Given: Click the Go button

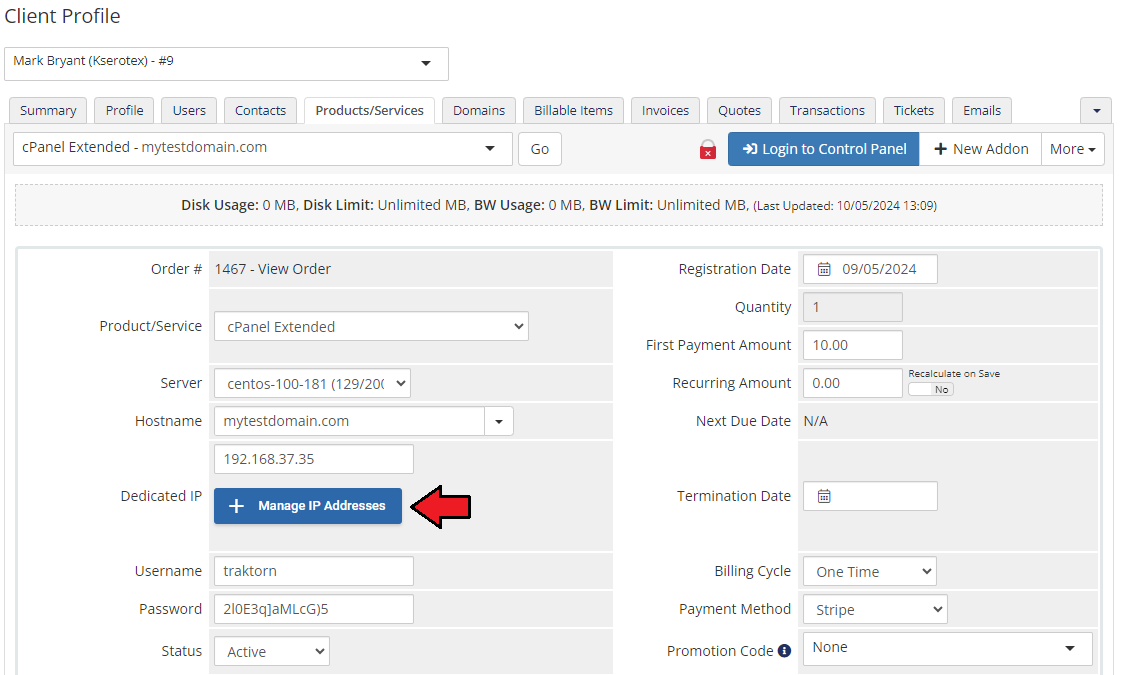Looking at the screenshot, I should click(x=540, y=149).
